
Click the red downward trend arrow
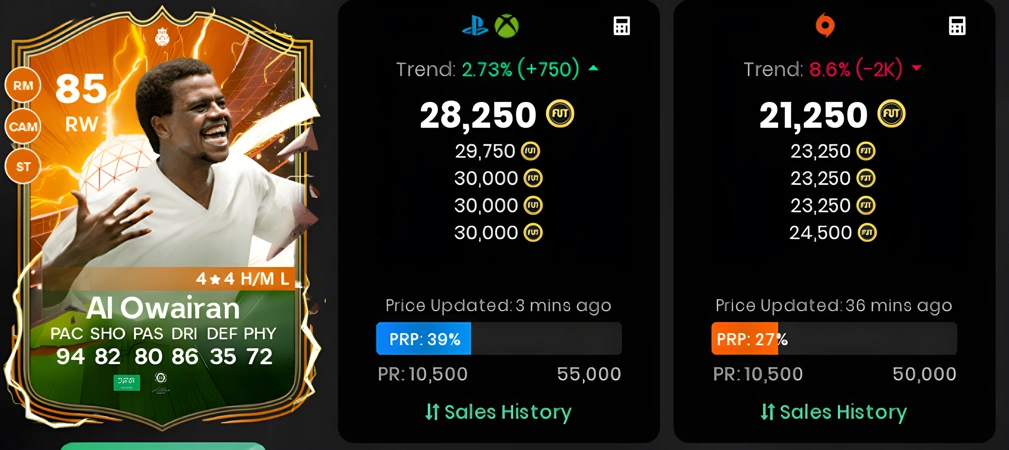coord(916,69)
